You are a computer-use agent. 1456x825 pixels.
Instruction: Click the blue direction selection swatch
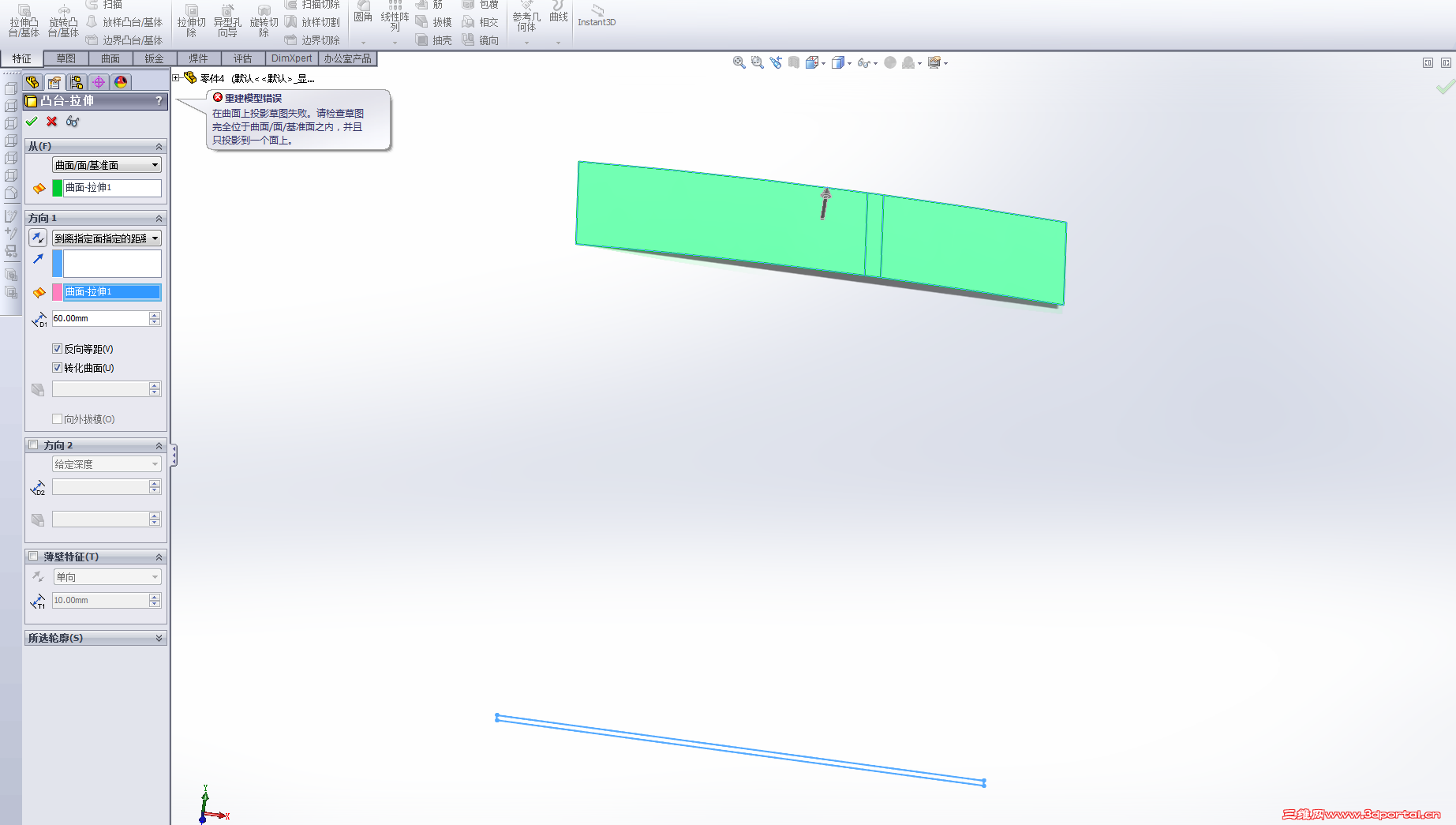coord(58,264)
